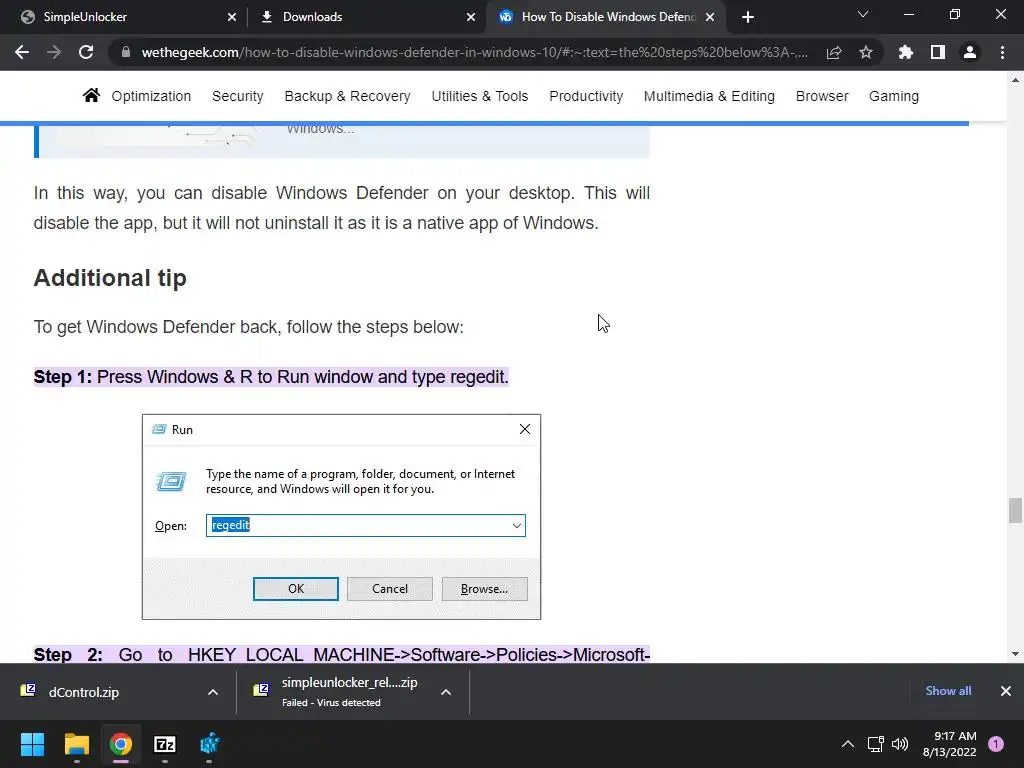Viewport: 1024px width, 768px height.
Task: Open the 7-Zip taskbar icon
Action: pos(165,744)
